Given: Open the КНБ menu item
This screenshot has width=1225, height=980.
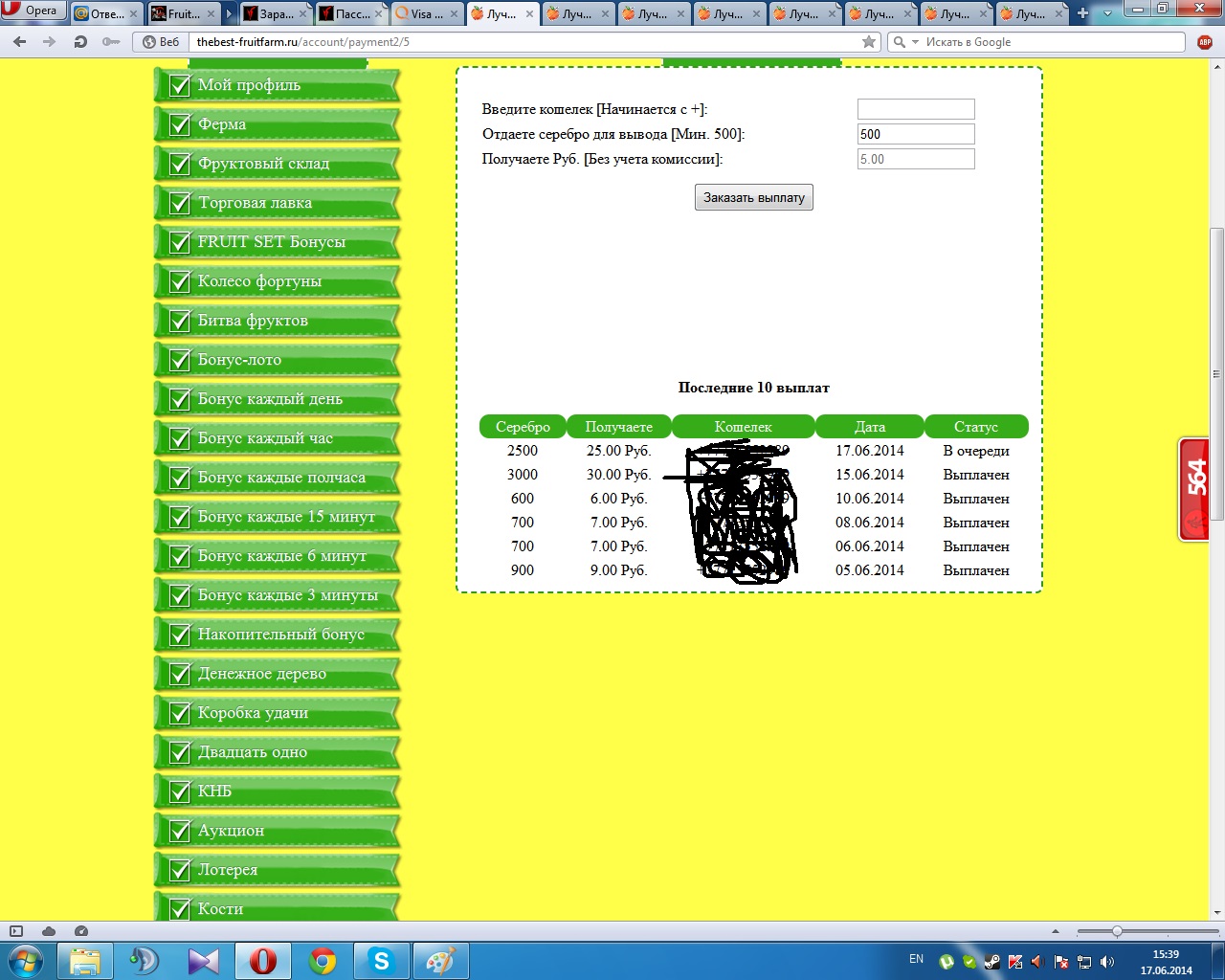Looking at the screenshot, I should pos(277,791).
